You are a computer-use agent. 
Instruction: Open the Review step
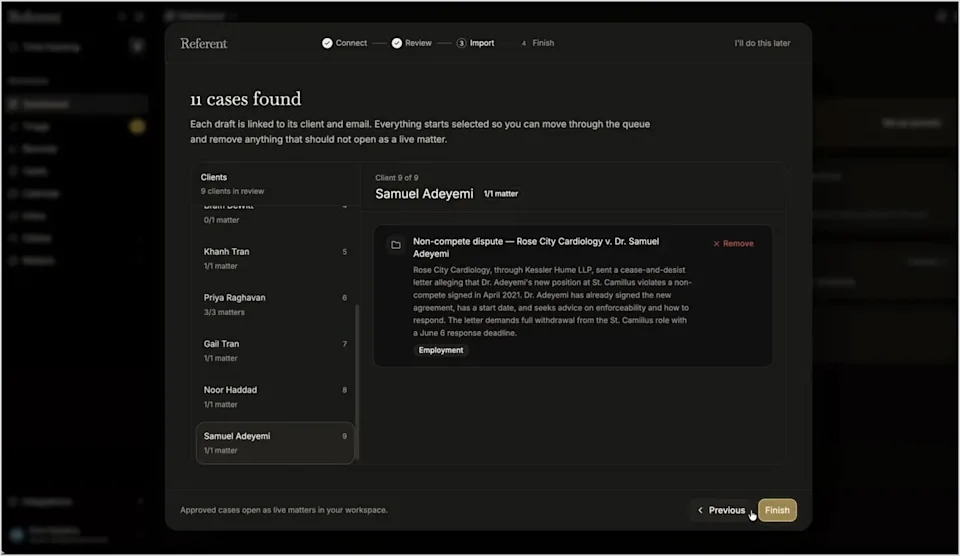pyautogui.click(x=412, y=43)
